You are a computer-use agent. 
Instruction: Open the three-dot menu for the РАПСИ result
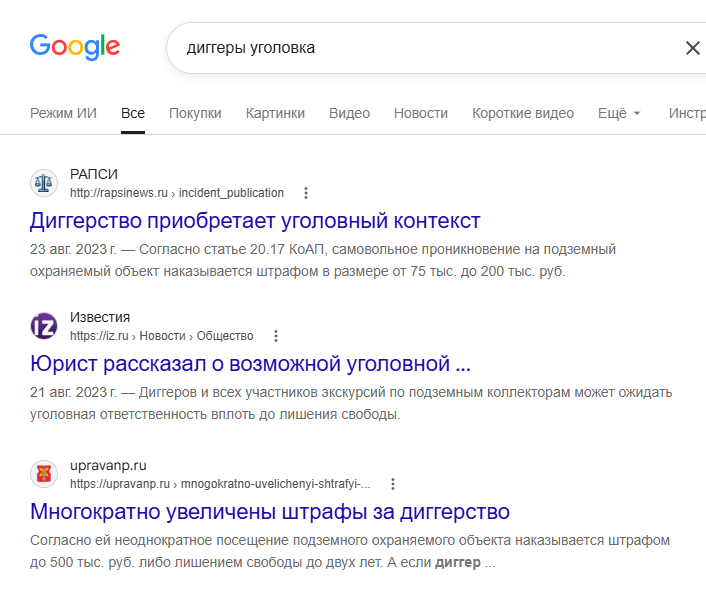306,193
